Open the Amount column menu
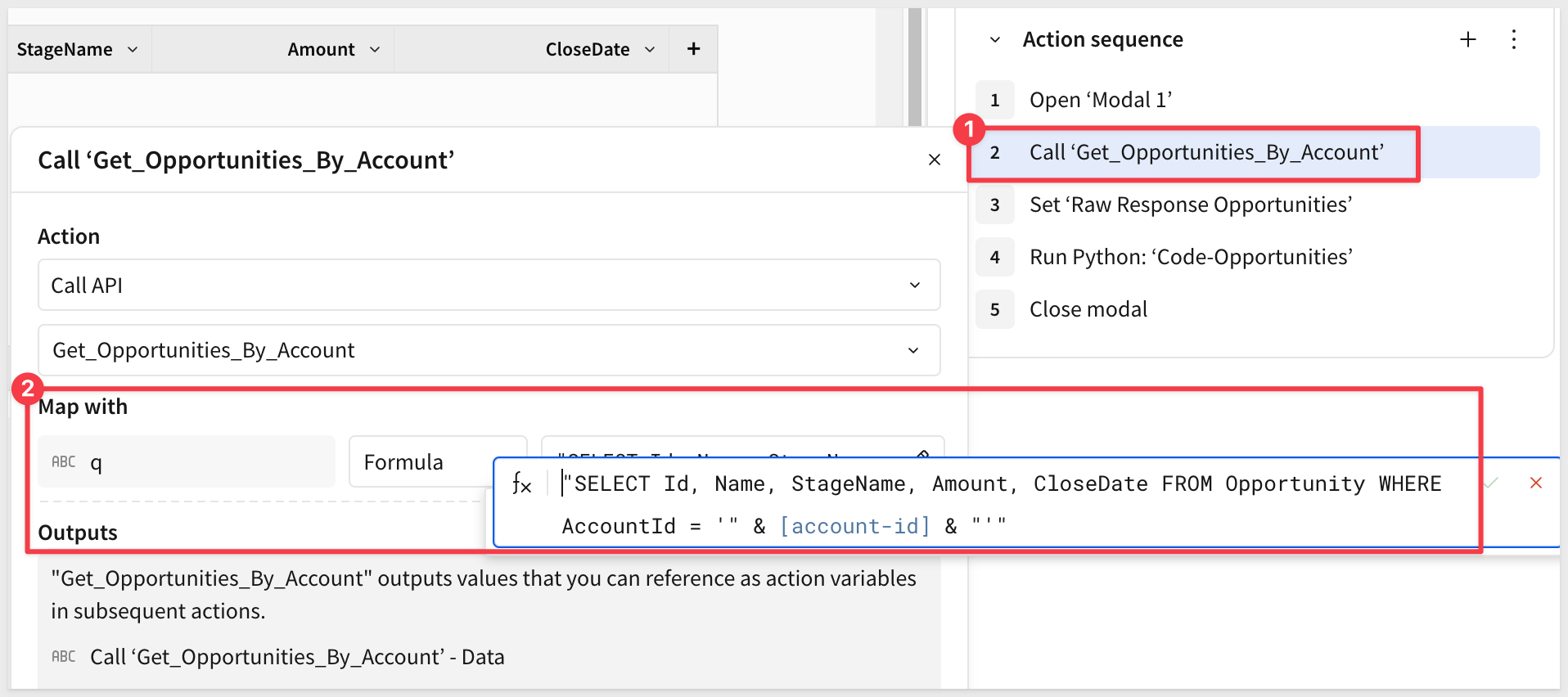 (x=375, y=50)
